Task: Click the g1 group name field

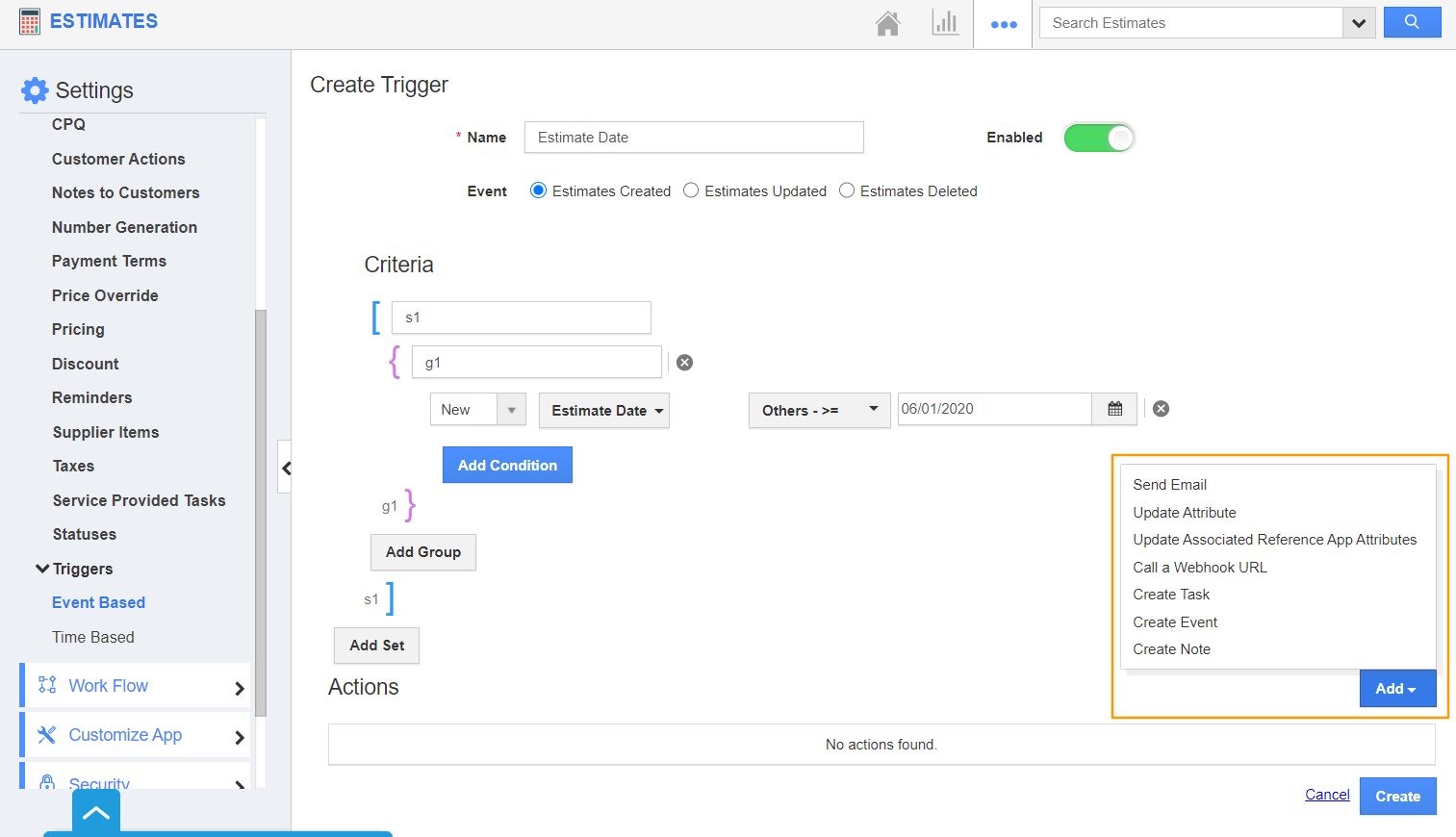Action: pyautogui.click(x=537, y=362)
